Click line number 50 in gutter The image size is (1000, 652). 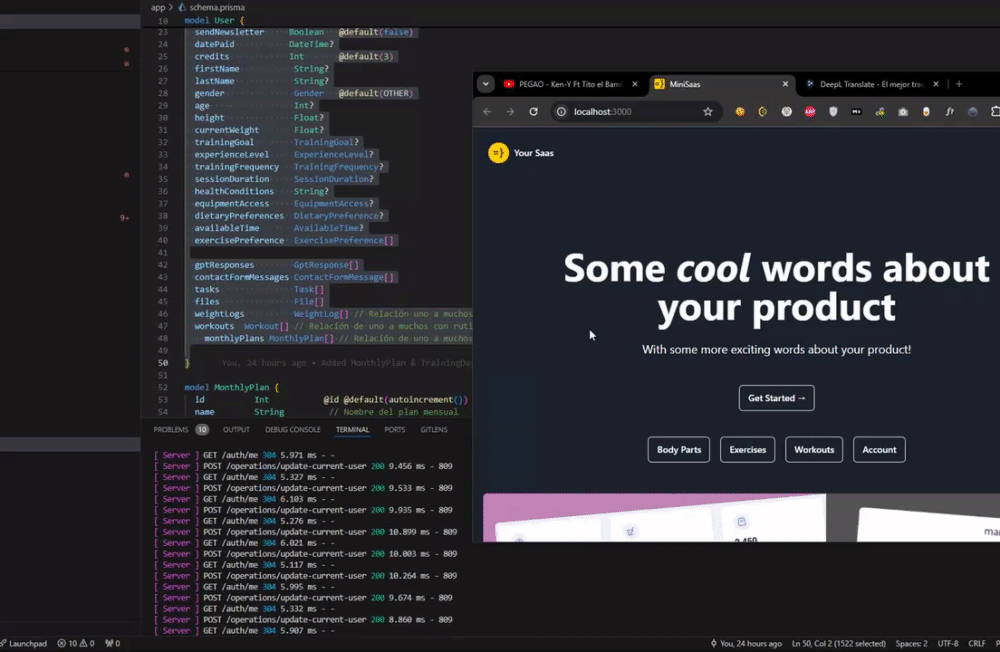tap(163, 363)
